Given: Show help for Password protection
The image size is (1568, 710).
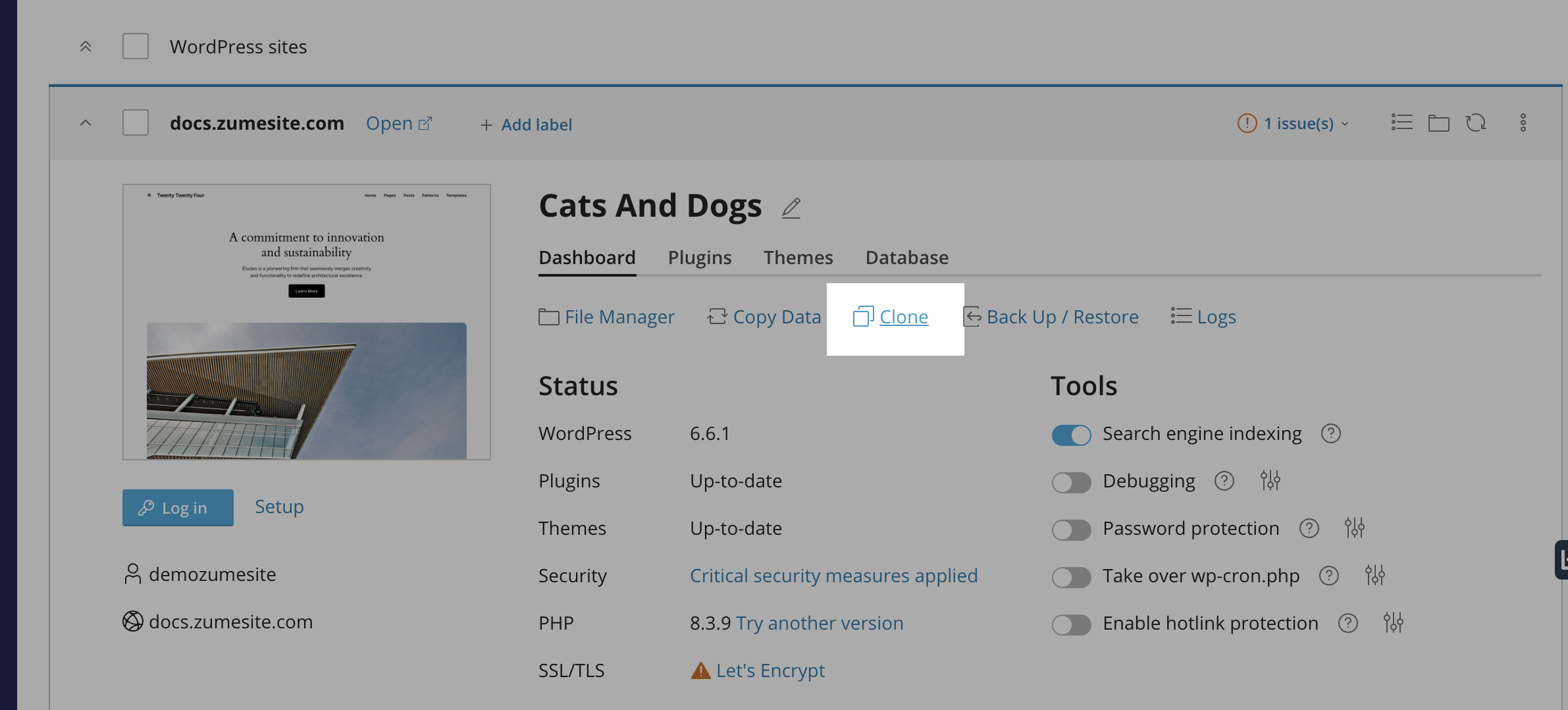Looking at the screenshot, I should point(1309,528).
